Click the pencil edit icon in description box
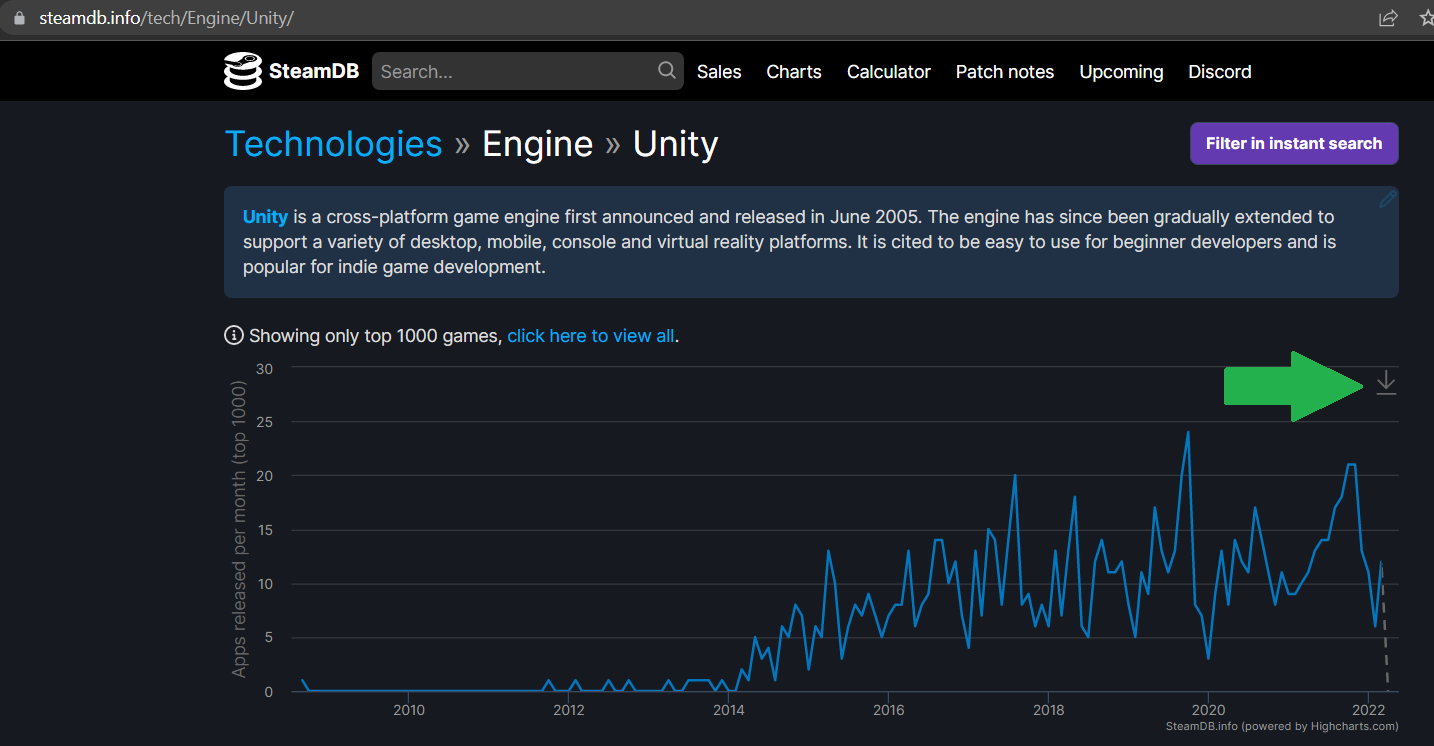Image resolution: width=1434 pixels, height=746 pixels. (x=1387, y=199)
